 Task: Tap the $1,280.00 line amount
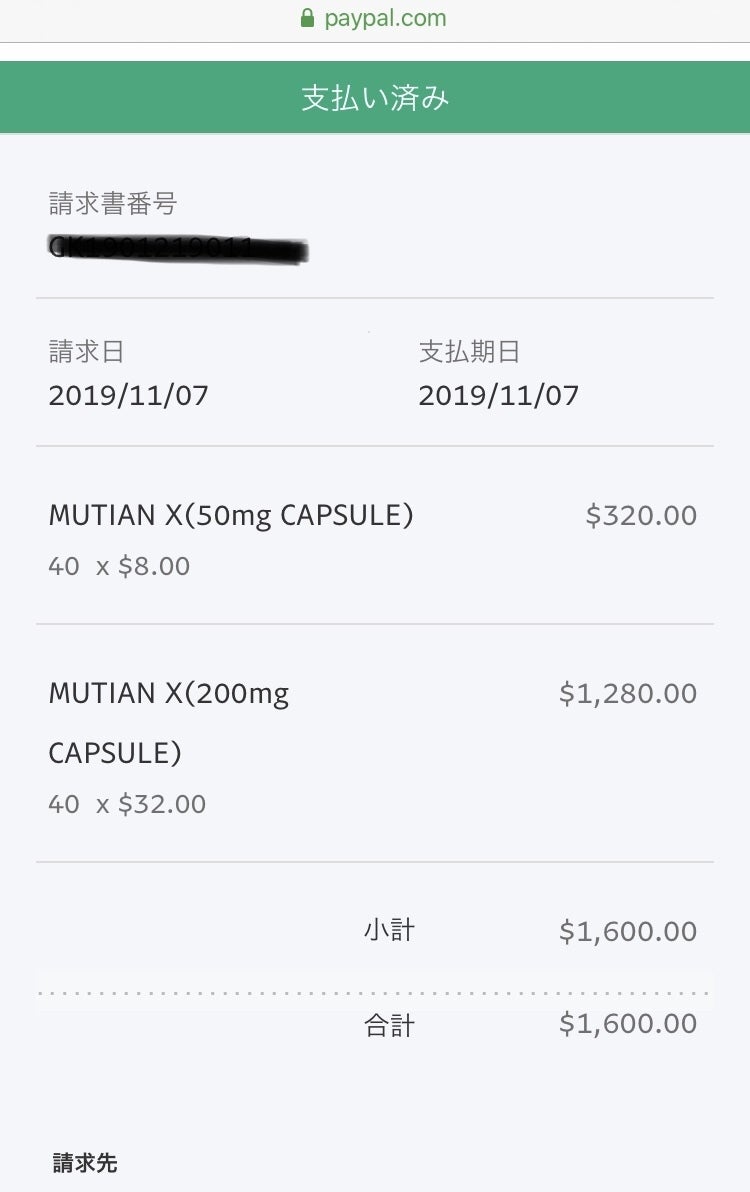tap(628, 694)
